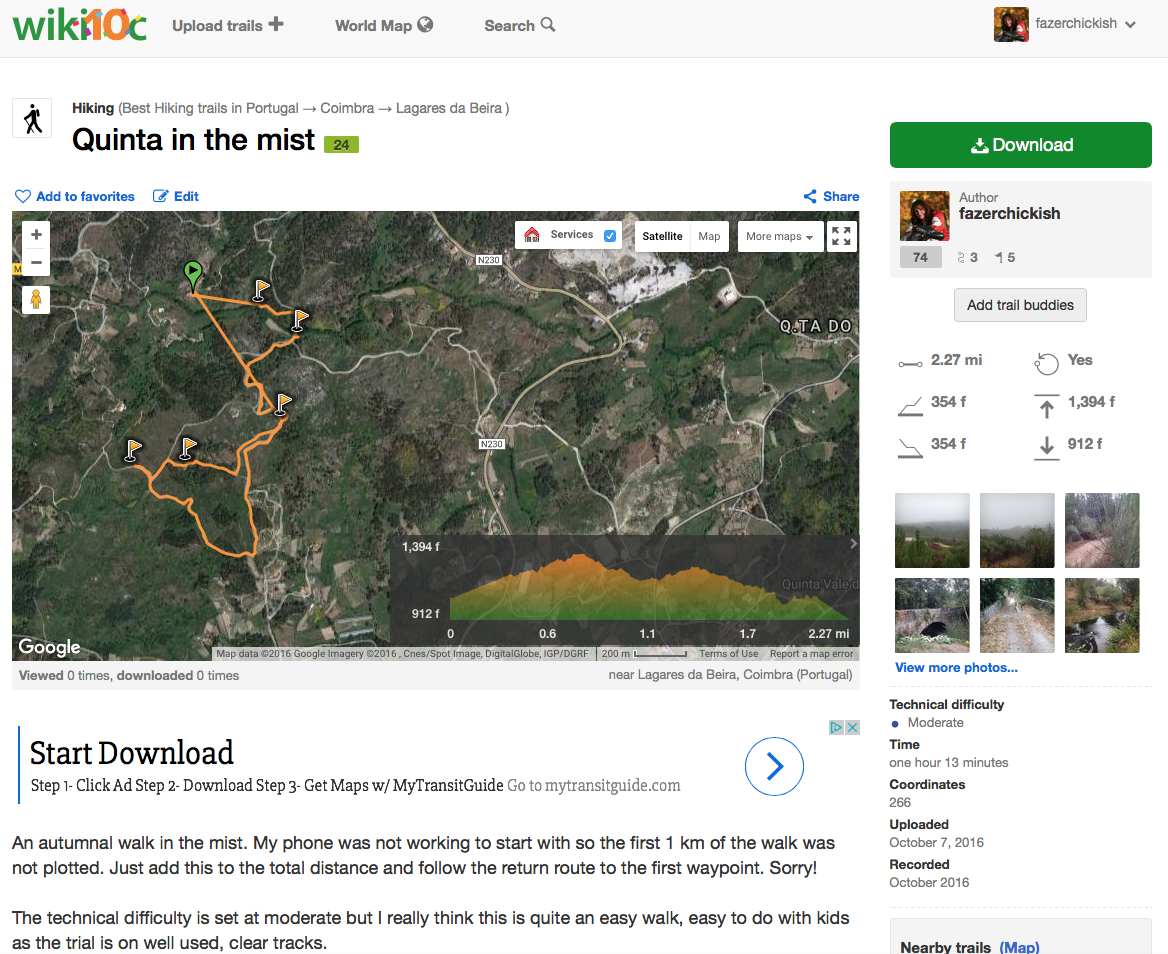Click the max elevation 1,394 f icon
The height and width of the screenshot is (954, 1168).
pos(1047,406)
